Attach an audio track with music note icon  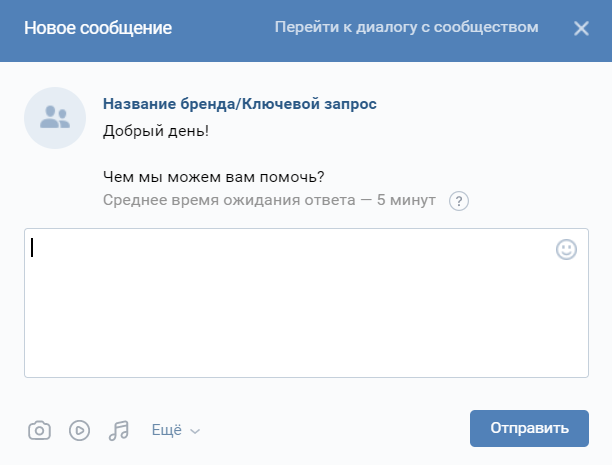click(119, 430)
